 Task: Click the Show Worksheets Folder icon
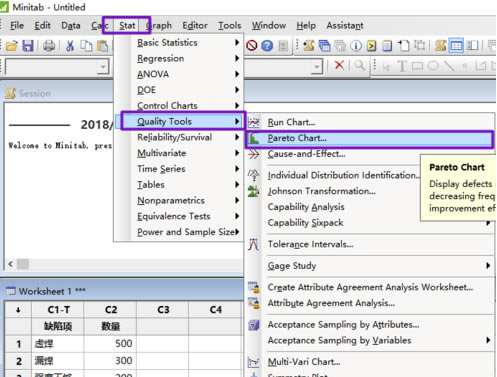pyautogui.click(x=324, y=45)
